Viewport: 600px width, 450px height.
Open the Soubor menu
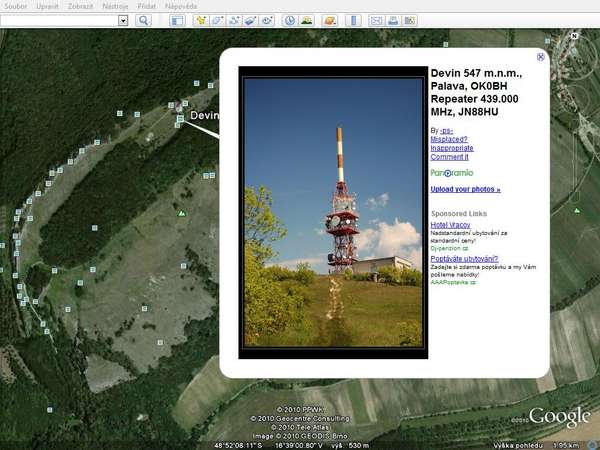coord(15,6)
